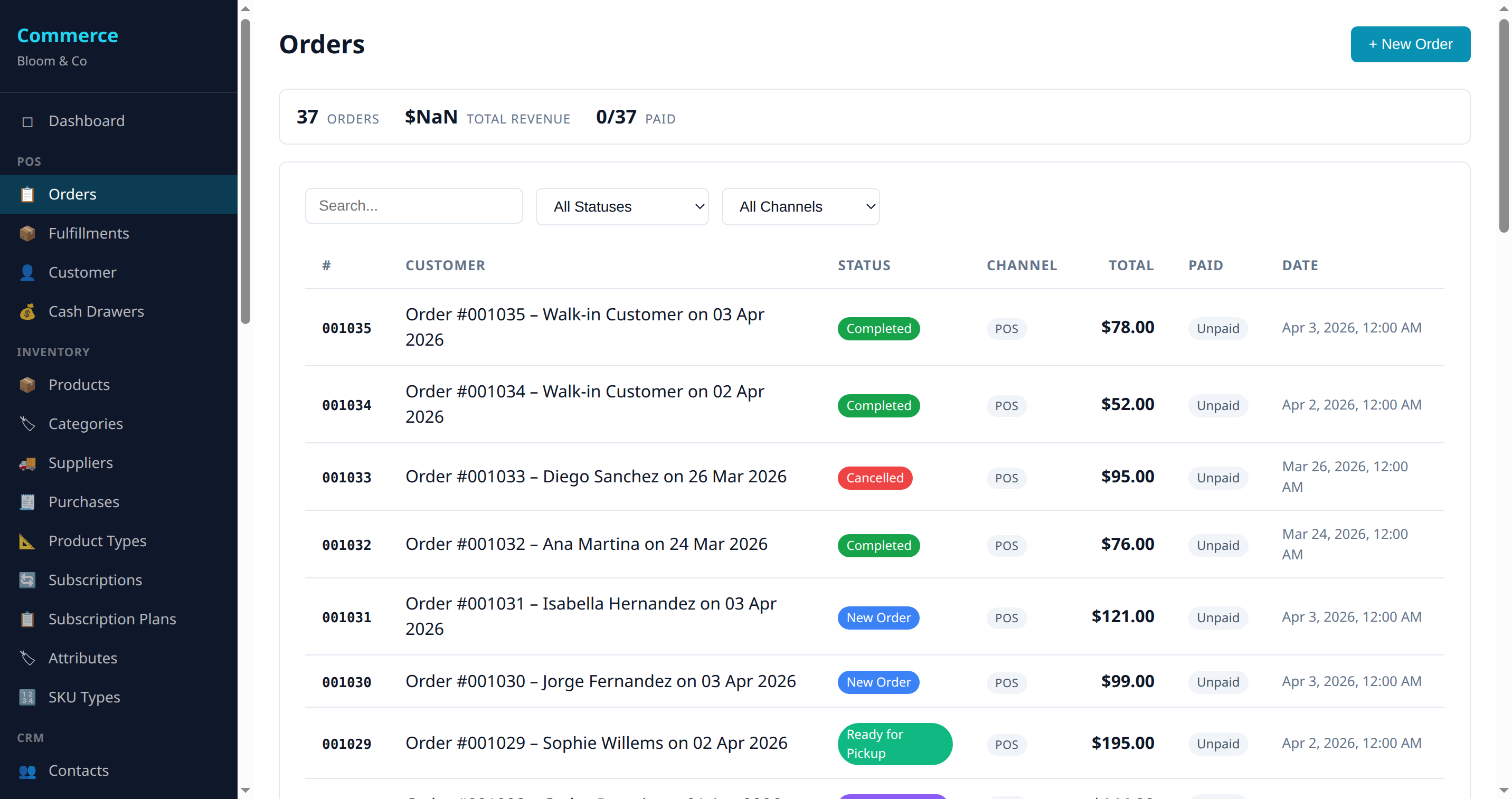Click inside the Search orders field

(x=414, y=206)
